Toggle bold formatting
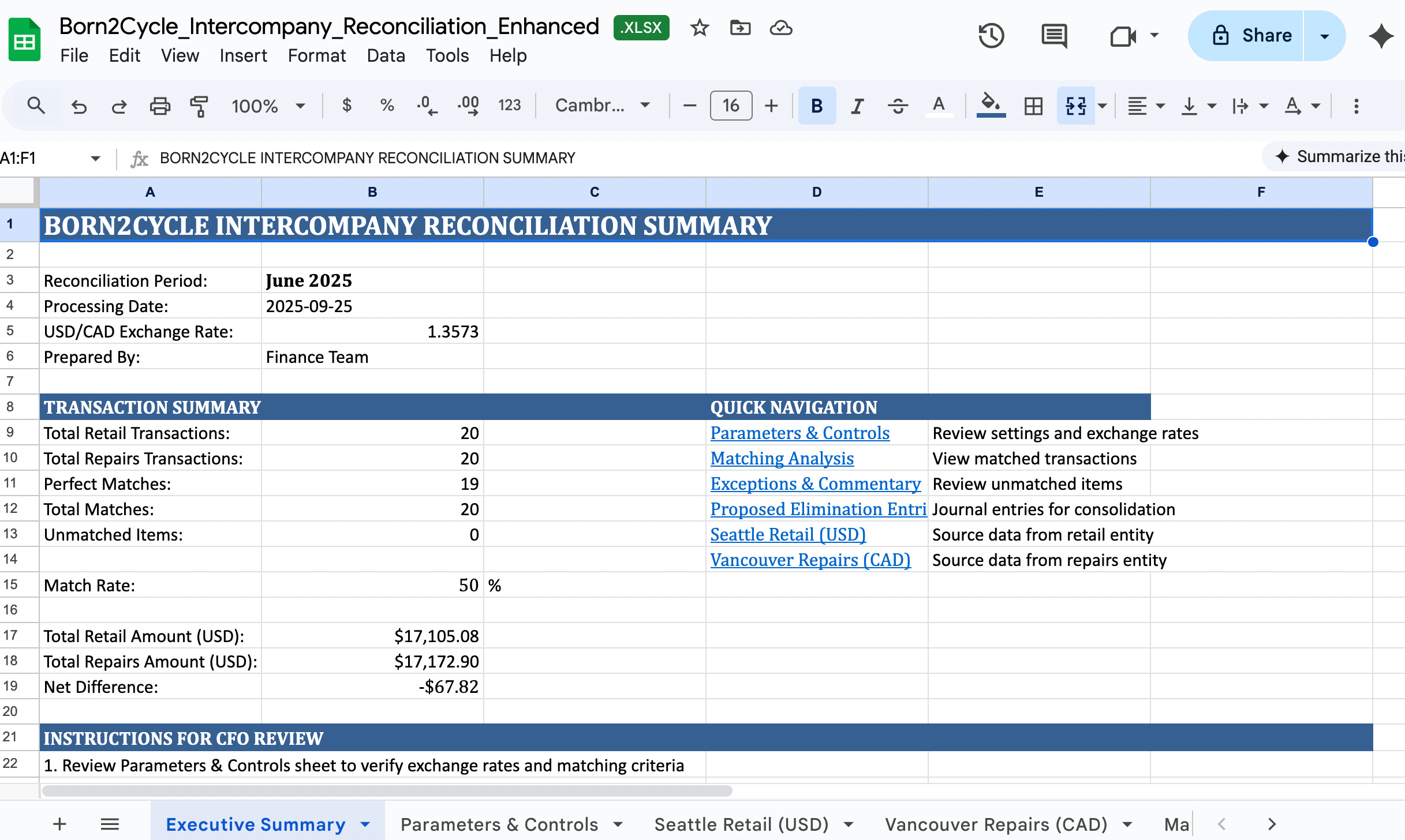Viewport: 1405px width, 840px height. [x=817, y=106]
